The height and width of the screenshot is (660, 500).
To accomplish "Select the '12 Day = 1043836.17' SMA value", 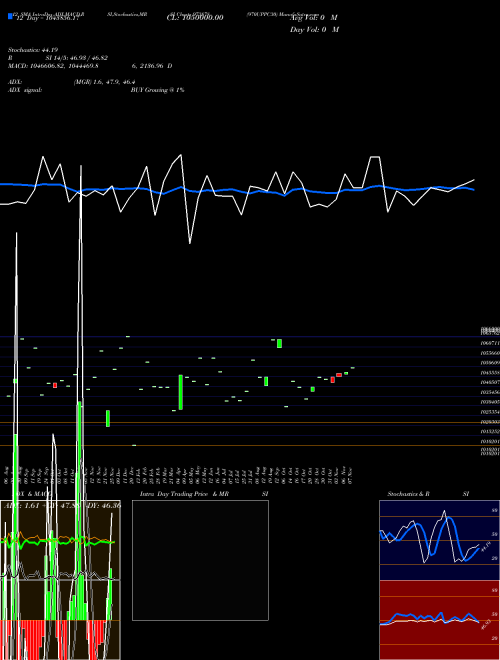I will coord(46,18).
